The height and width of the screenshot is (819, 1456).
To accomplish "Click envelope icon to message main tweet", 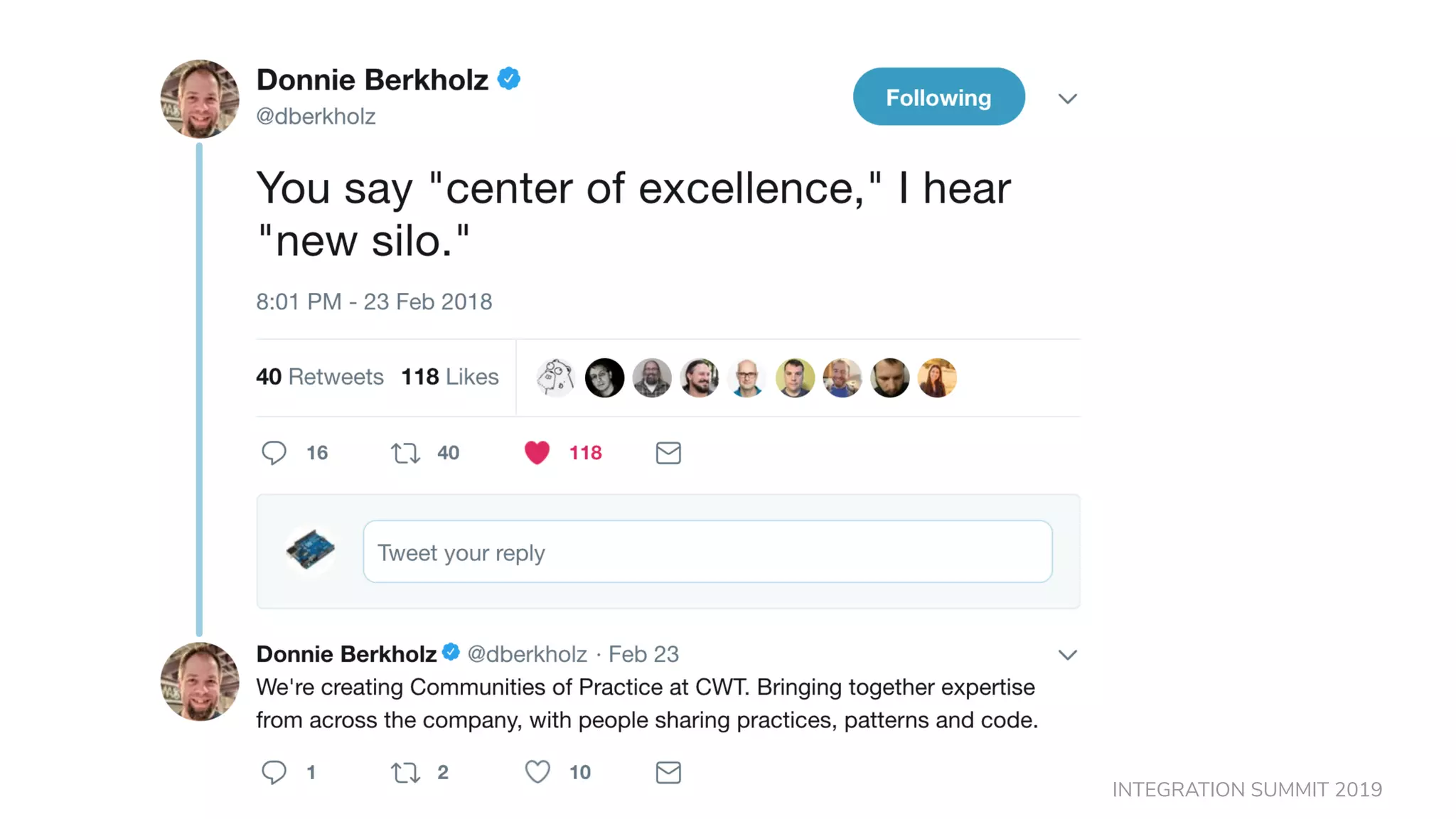I will coord(668,453).
